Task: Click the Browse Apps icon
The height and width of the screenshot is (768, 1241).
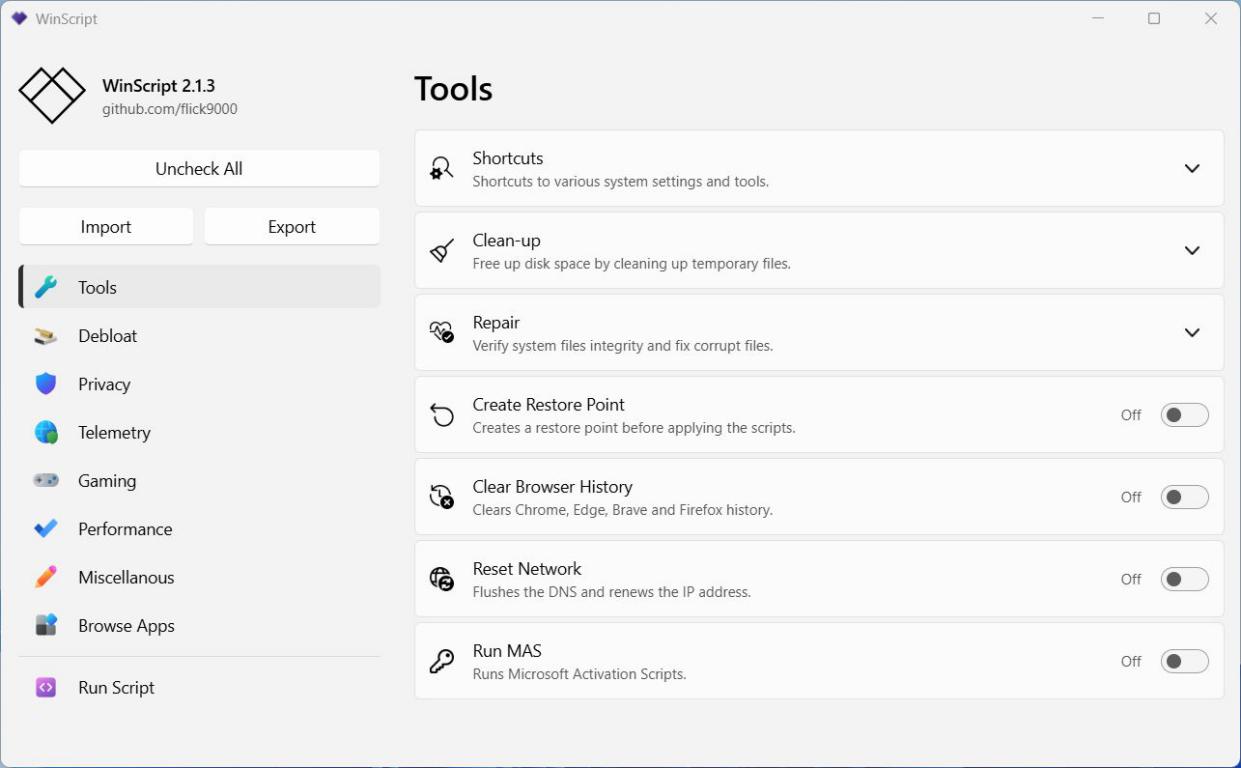Action: coord(46,626)
